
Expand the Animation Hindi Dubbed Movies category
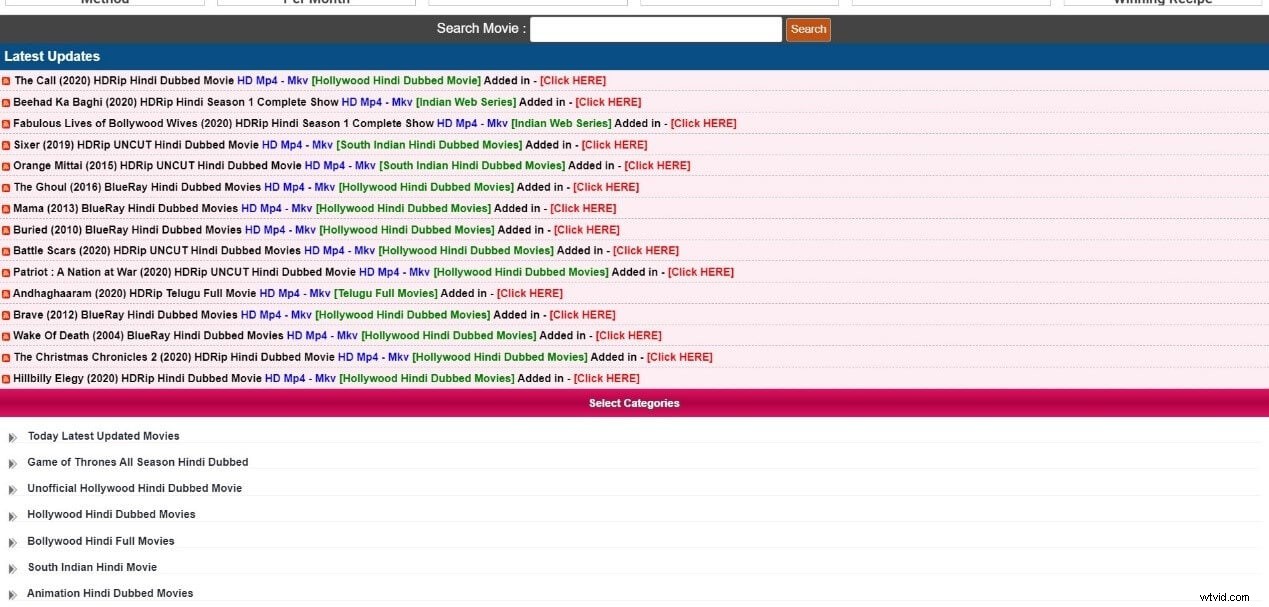click(x=110, y=593)
